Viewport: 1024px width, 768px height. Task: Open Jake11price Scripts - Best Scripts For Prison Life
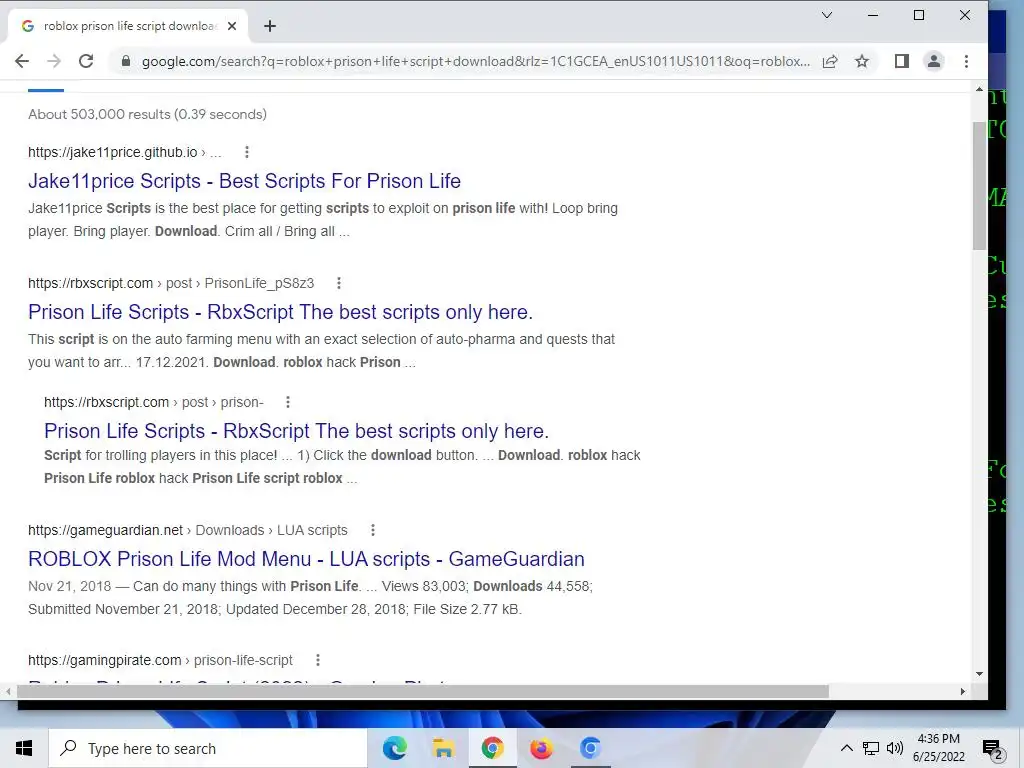pyautogui.click(x=244, y=181)
